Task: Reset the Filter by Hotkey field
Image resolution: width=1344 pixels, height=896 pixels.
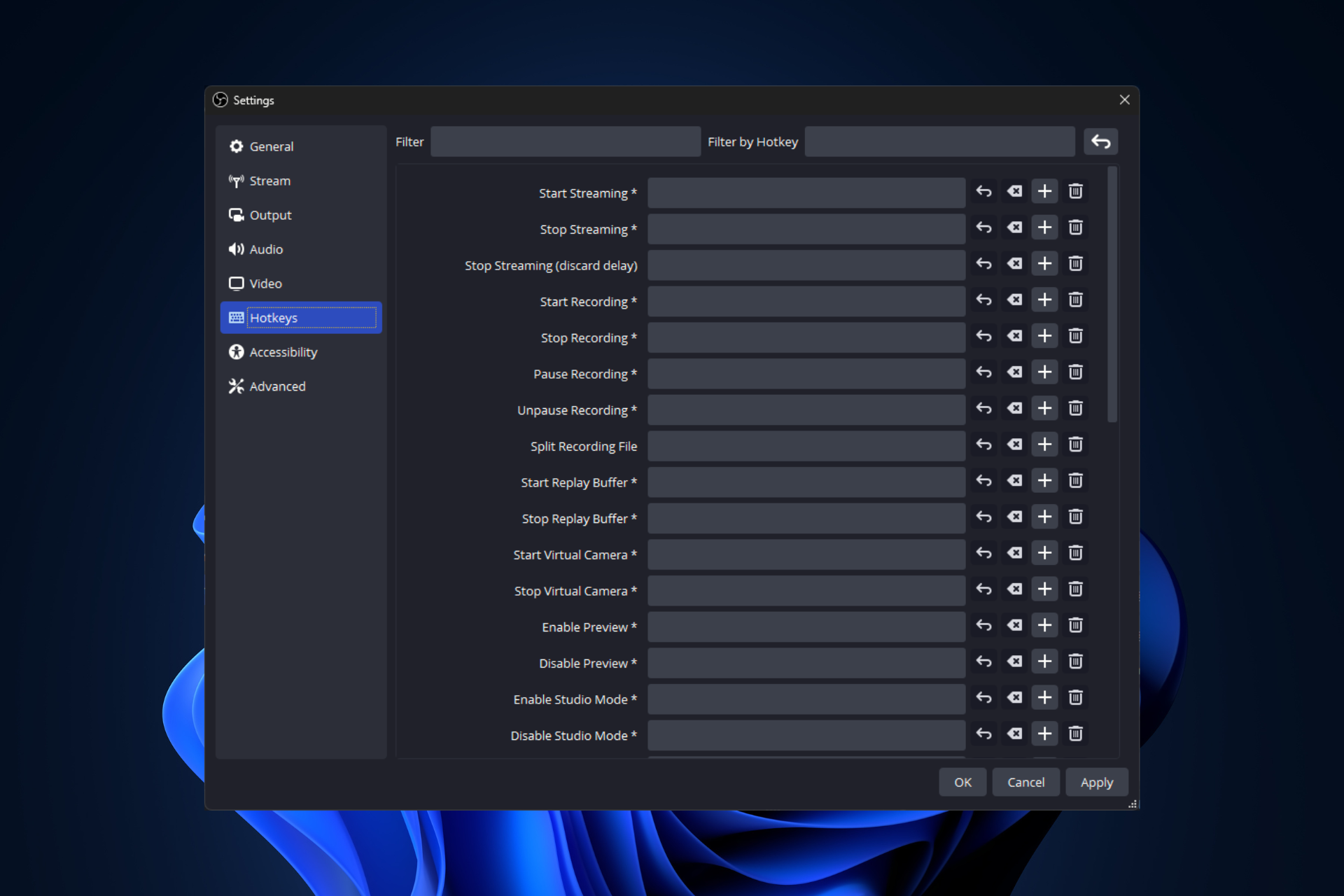Action: 1100,141
